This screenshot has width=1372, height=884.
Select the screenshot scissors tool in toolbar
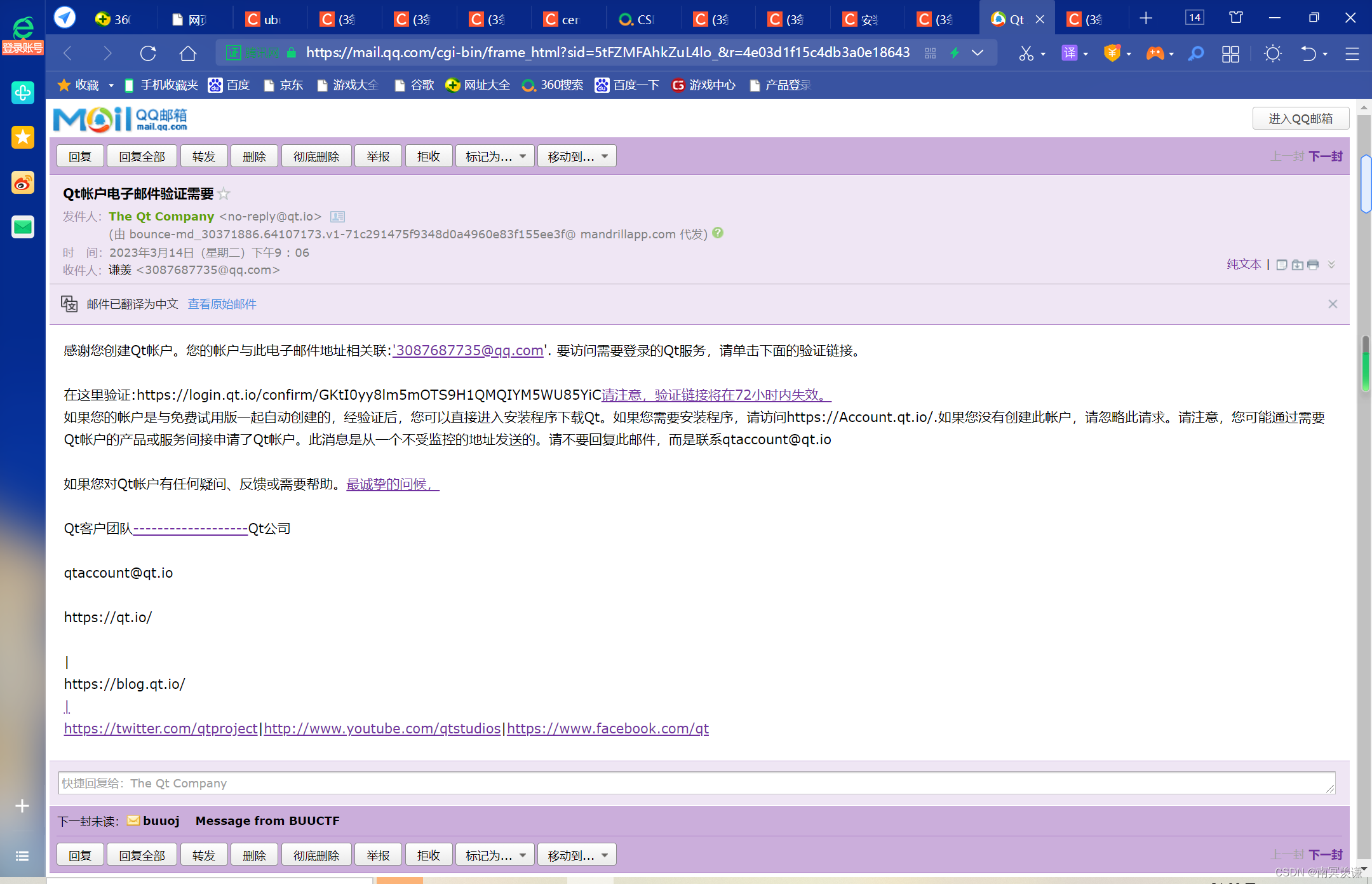tap(1026, 53)
